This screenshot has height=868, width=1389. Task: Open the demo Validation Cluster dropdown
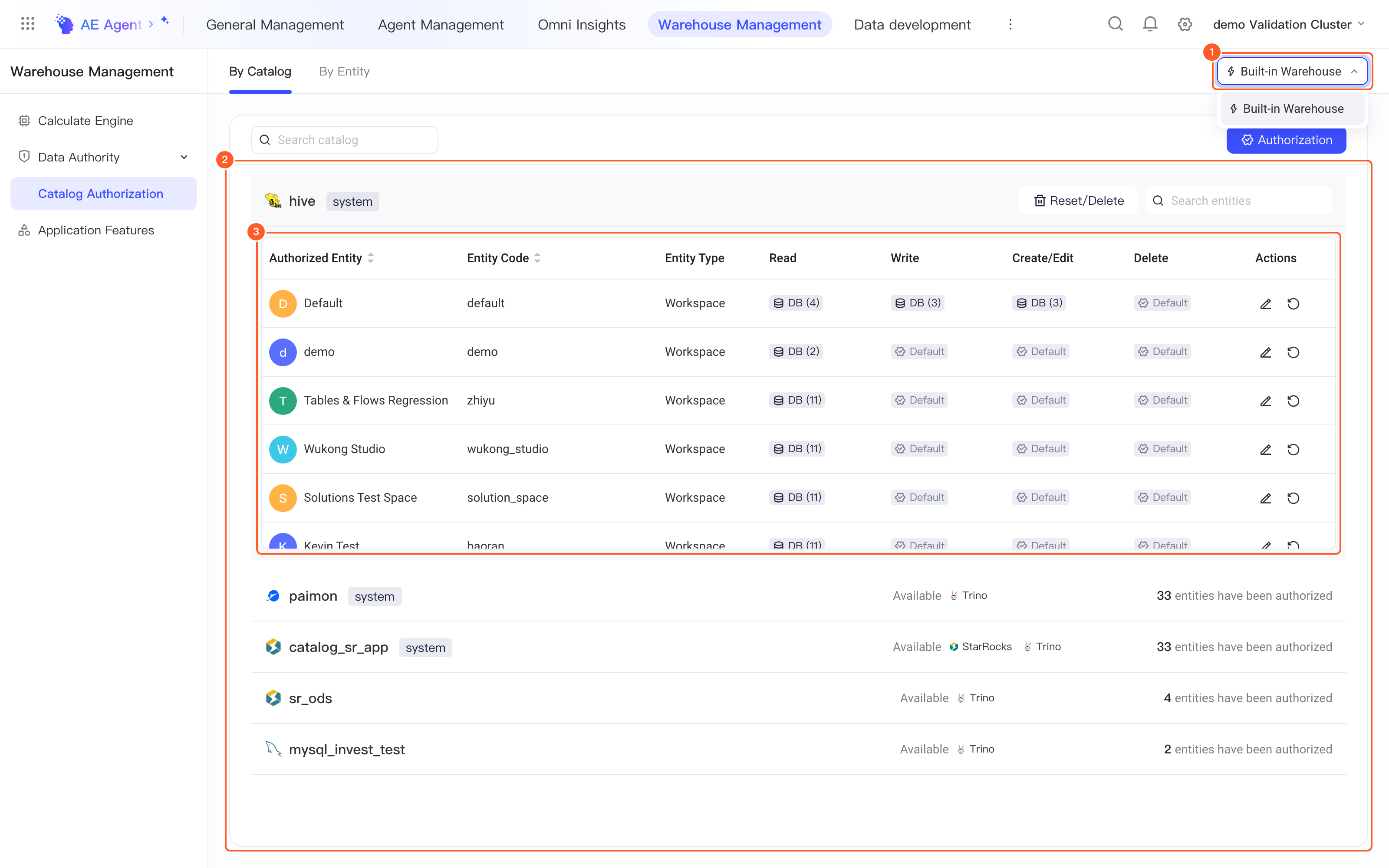tap(1289, 24)
